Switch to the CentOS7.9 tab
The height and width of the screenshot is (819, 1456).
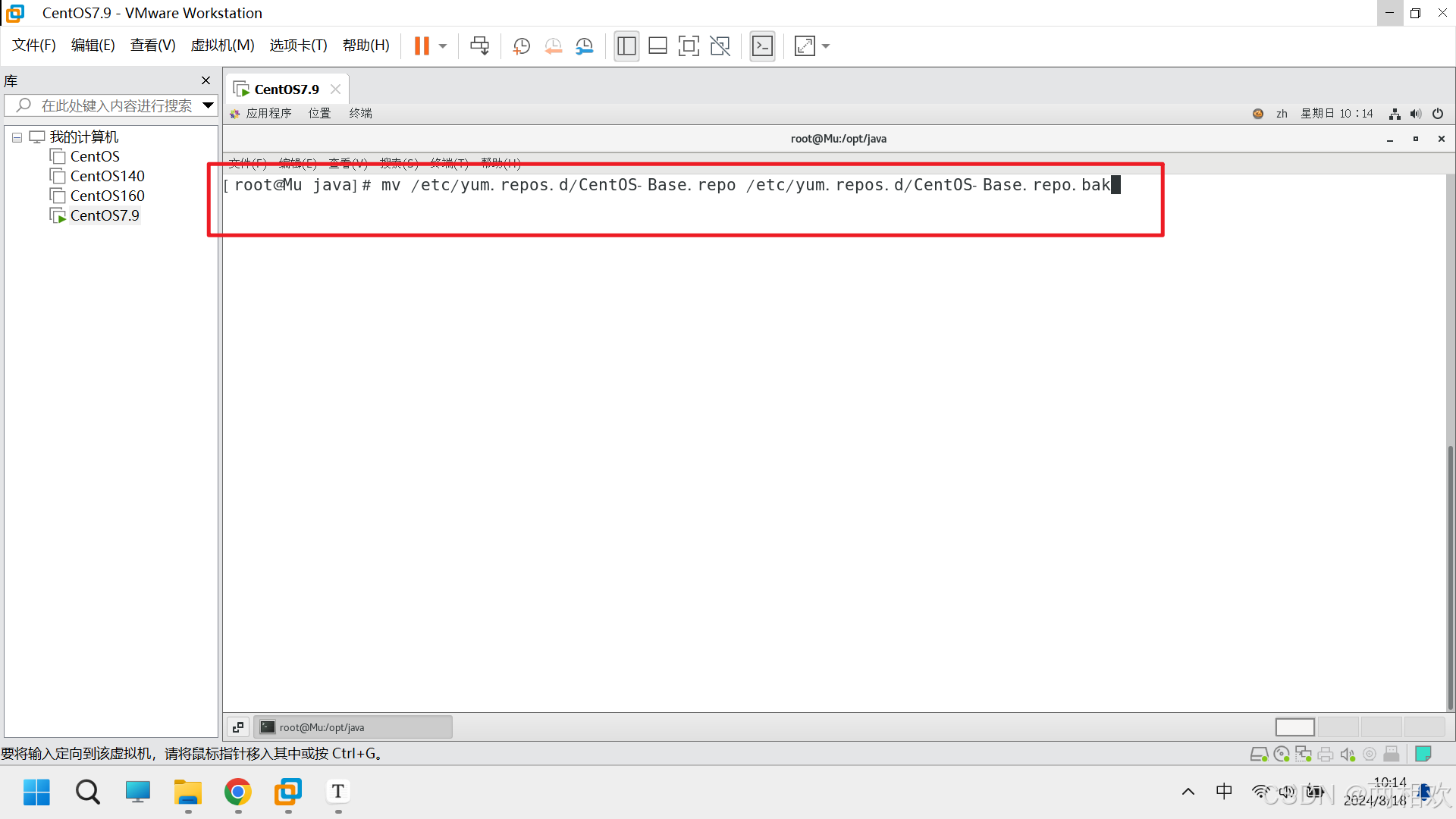[x=286, y=89]
